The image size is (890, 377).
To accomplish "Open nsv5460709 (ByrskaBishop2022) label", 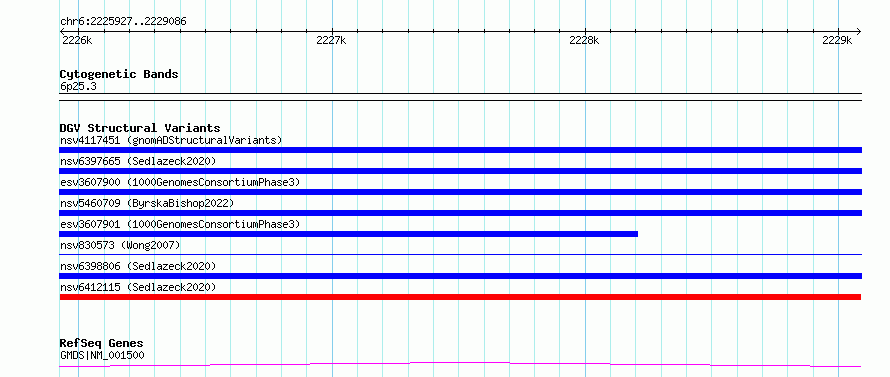I will [147, 203].
